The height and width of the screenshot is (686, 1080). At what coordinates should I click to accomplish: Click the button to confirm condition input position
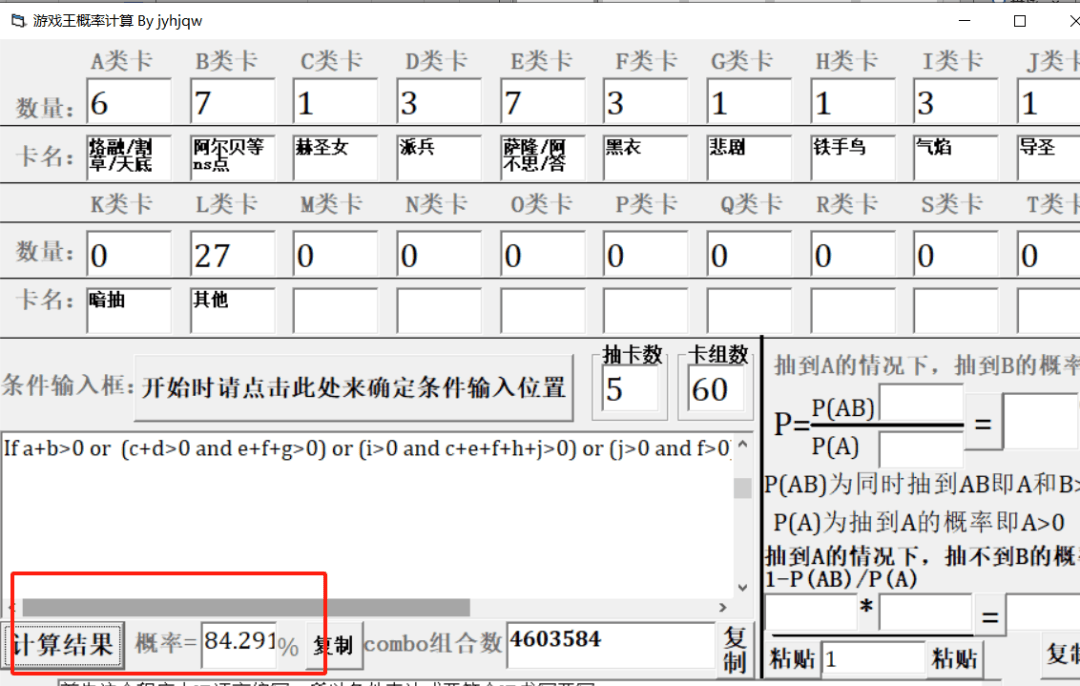point(354,388)
